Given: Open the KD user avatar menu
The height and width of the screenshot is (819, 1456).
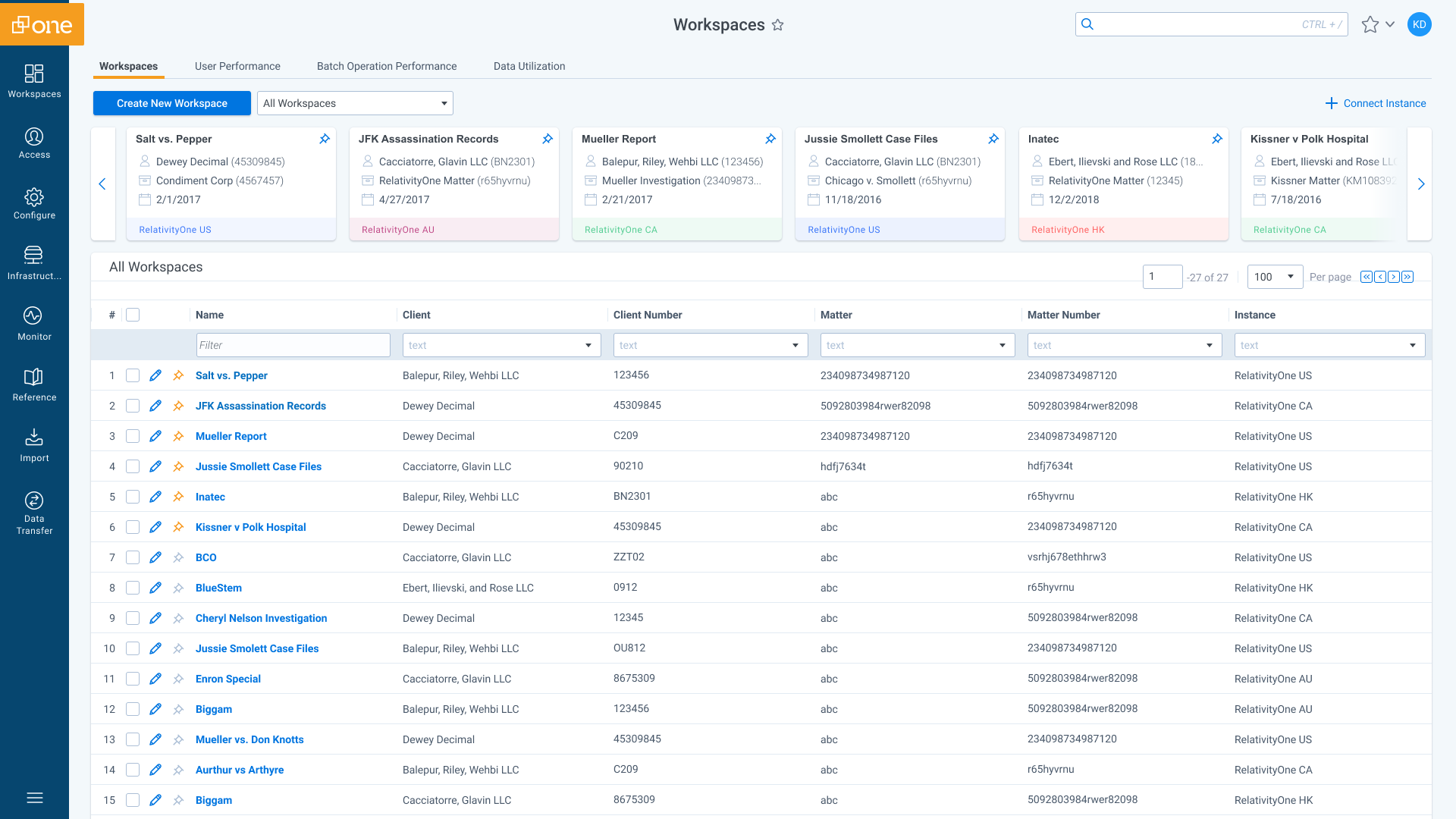Looking at the screenshot, I should [1419, 24].
